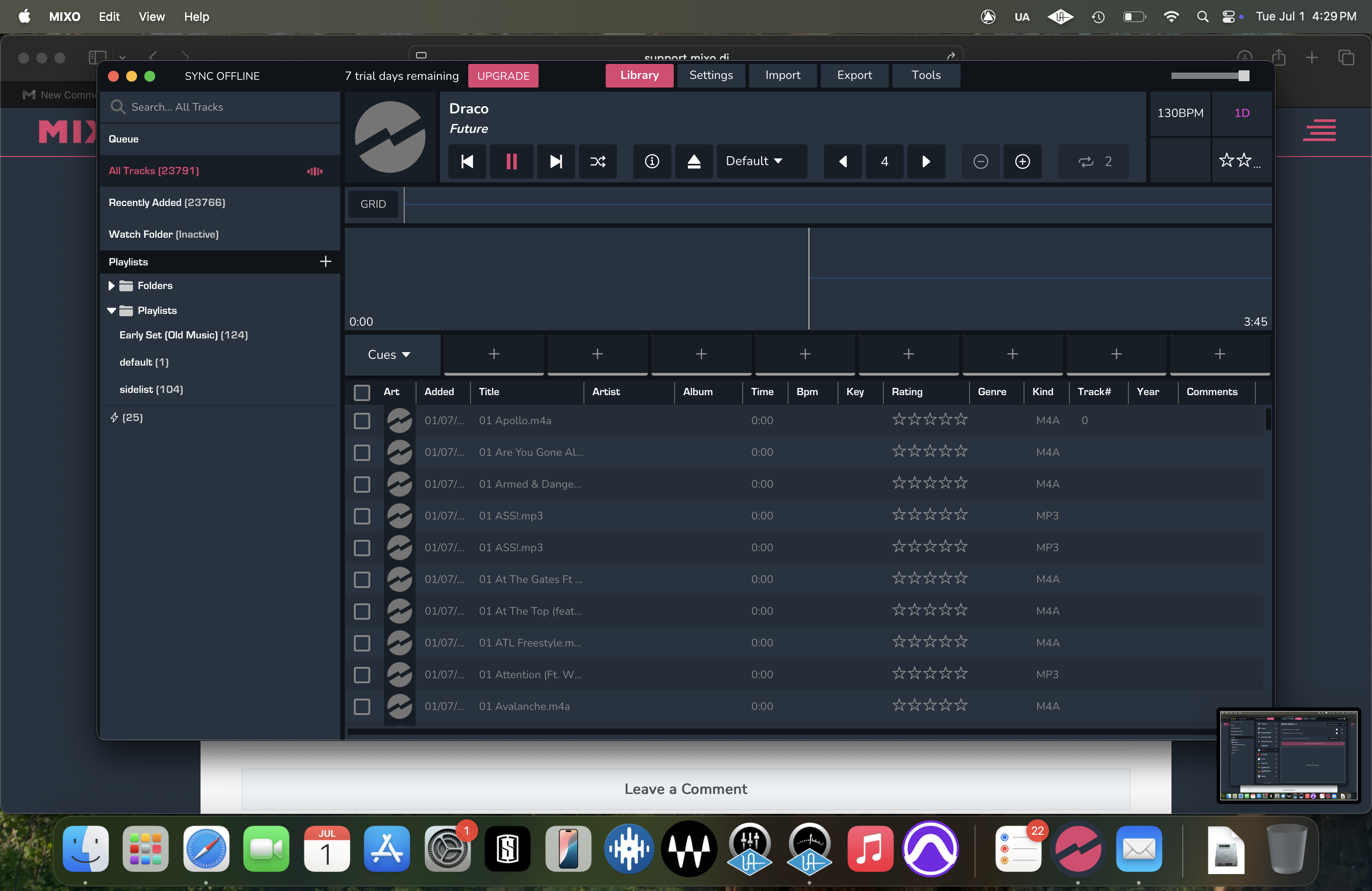Open the Default dropdown menu
Screen dimensions: 1372x891
(754, 162)
